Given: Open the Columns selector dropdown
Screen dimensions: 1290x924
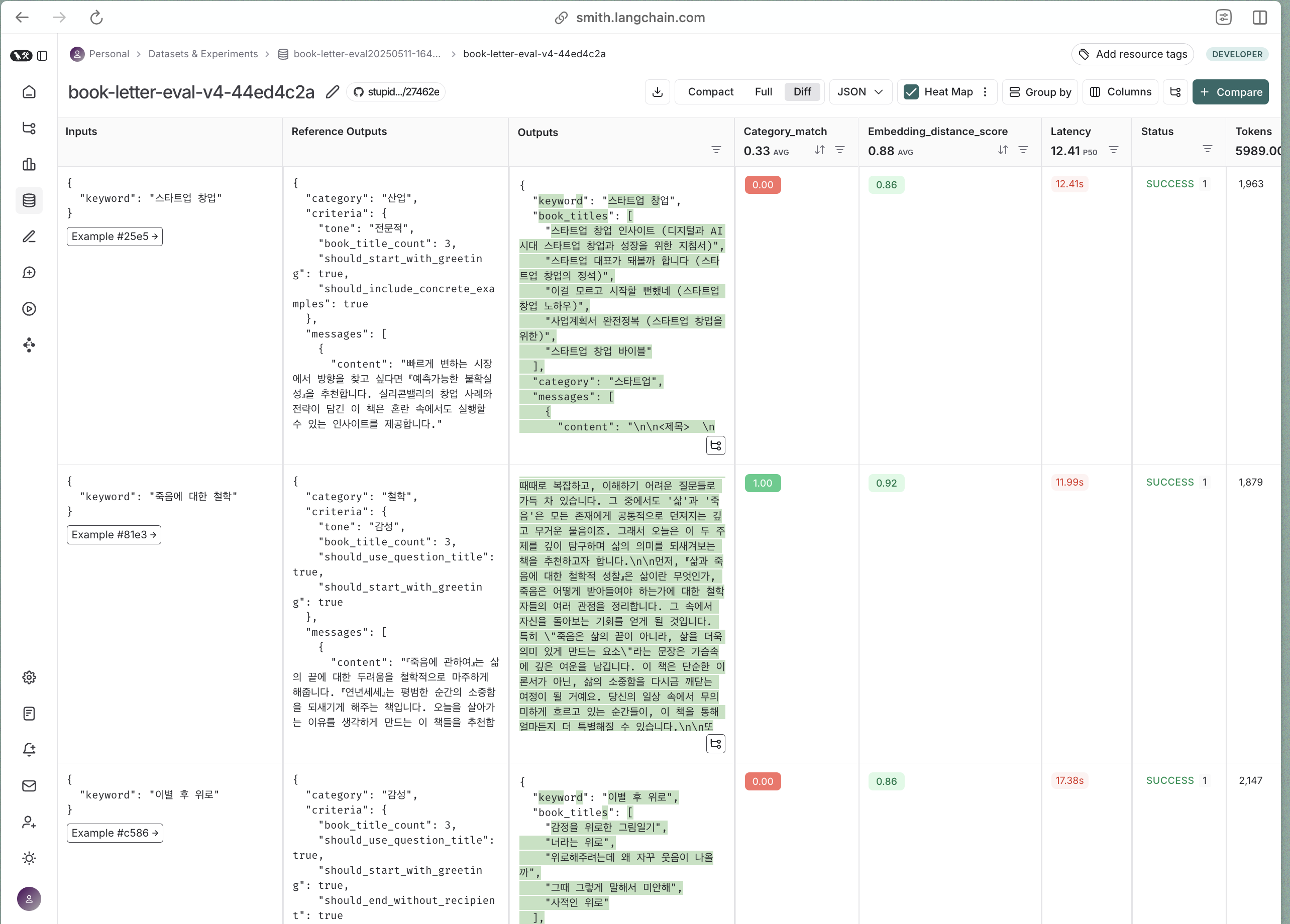Looking at the screenshot, I should [1121, 92].
